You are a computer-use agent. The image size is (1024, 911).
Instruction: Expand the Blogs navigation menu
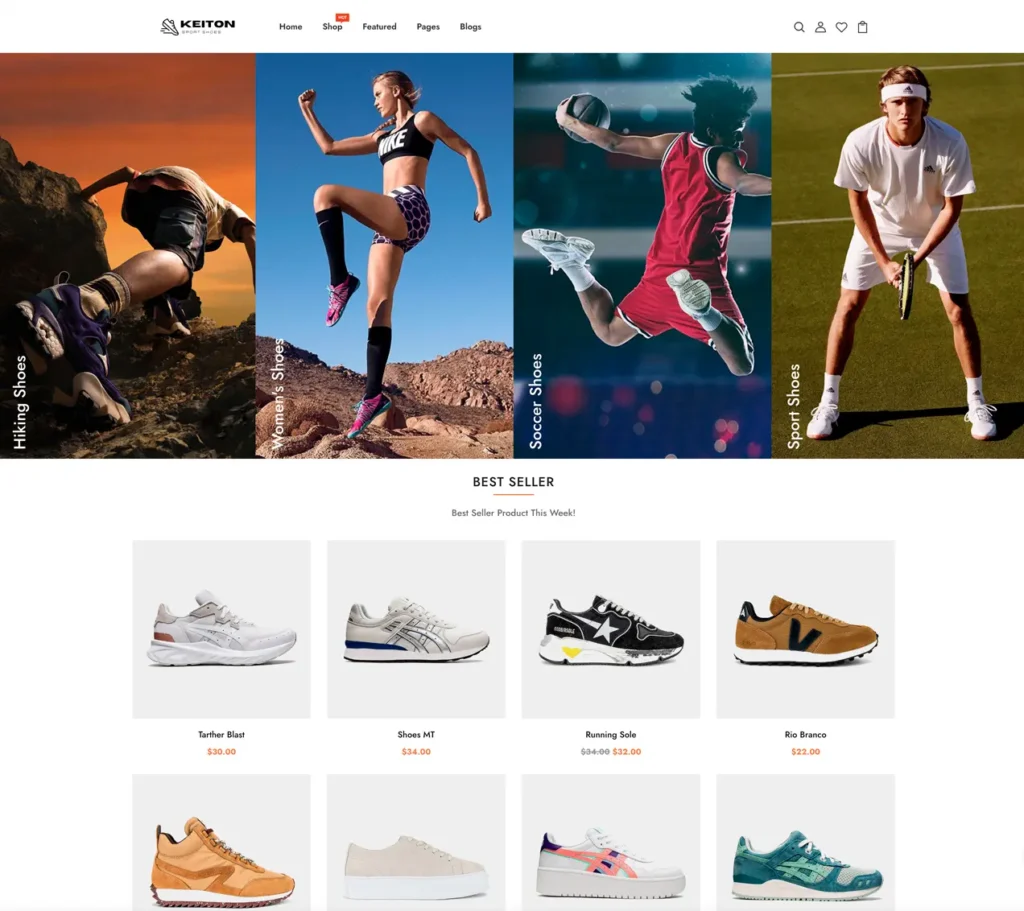tap(470, 27)
